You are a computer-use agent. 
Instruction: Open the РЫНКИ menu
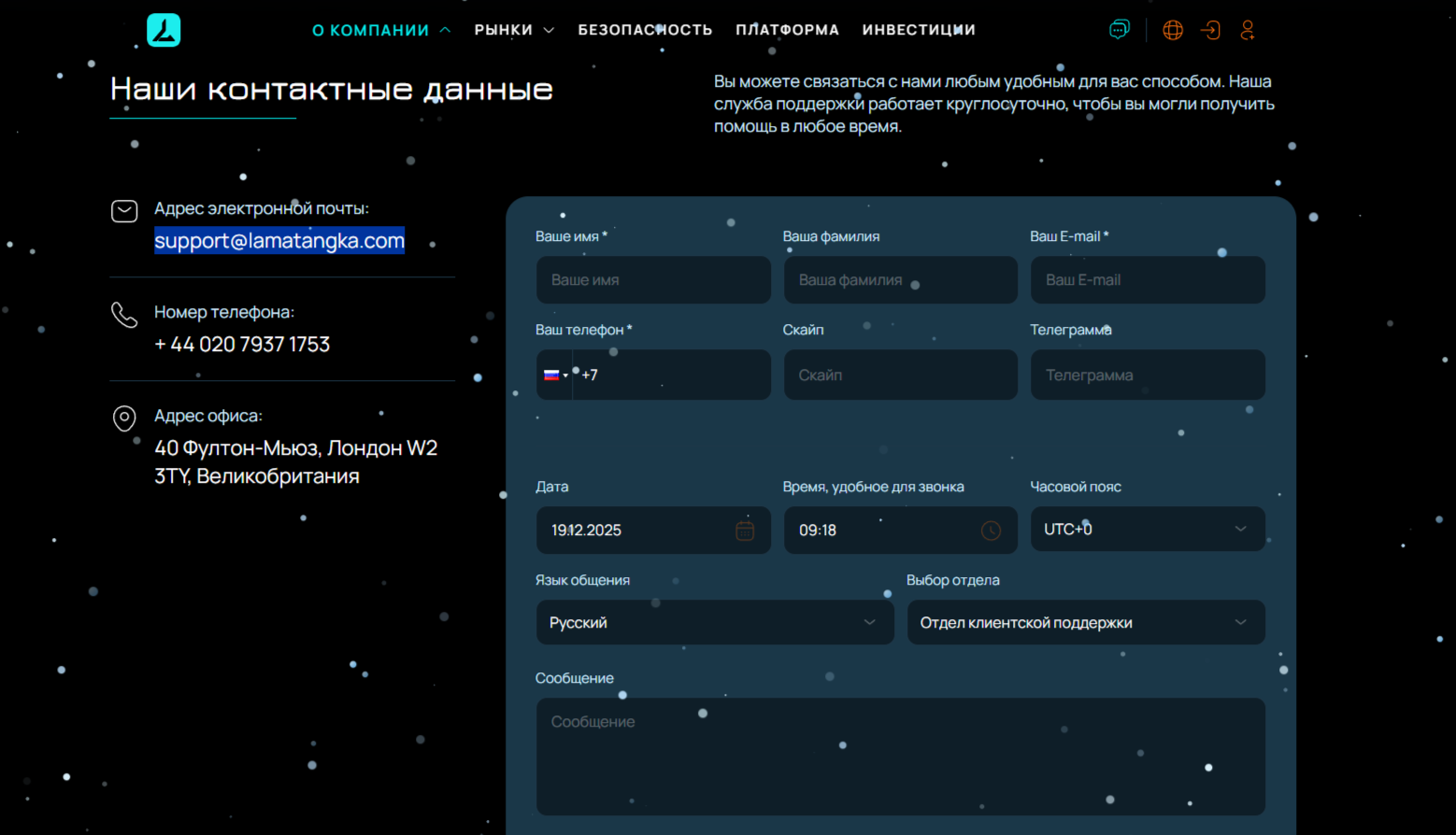point(513,30)
